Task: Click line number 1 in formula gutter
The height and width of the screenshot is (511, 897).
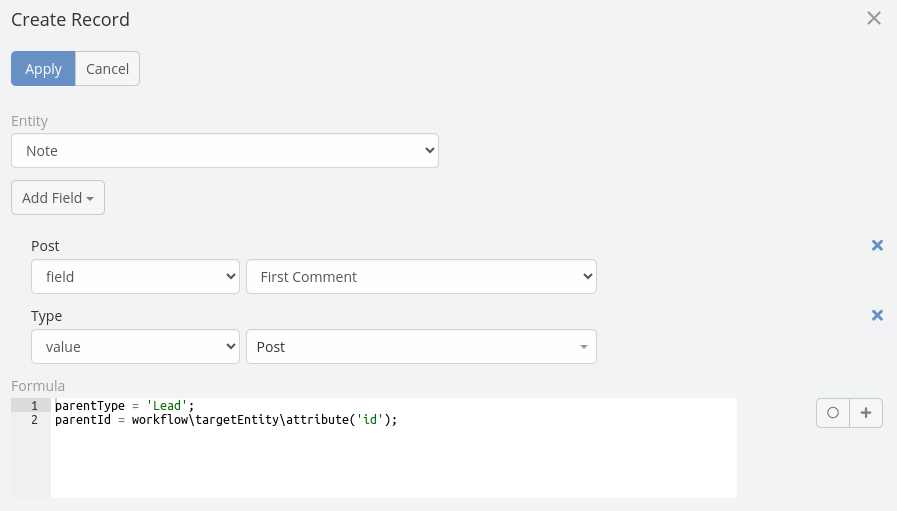Action: (34, 406)
